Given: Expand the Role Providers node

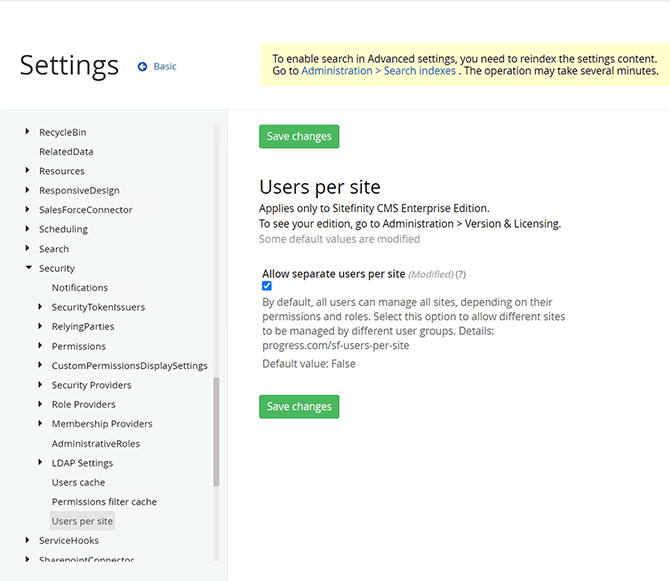Looking at the screenshot, I should [x=41, y=404].
